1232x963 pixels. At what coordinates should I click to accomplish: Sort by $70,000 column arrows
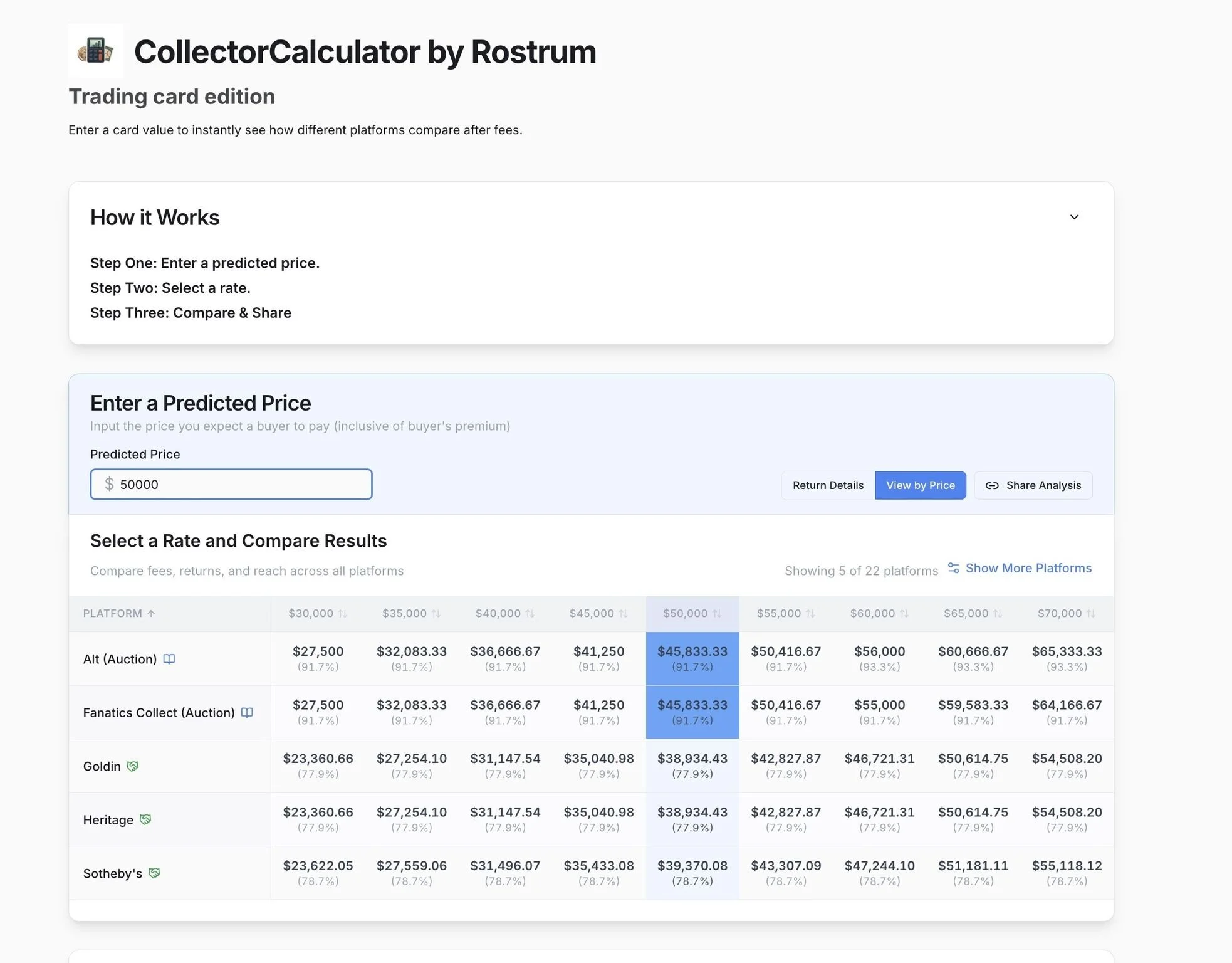(x=1090, y=614)
